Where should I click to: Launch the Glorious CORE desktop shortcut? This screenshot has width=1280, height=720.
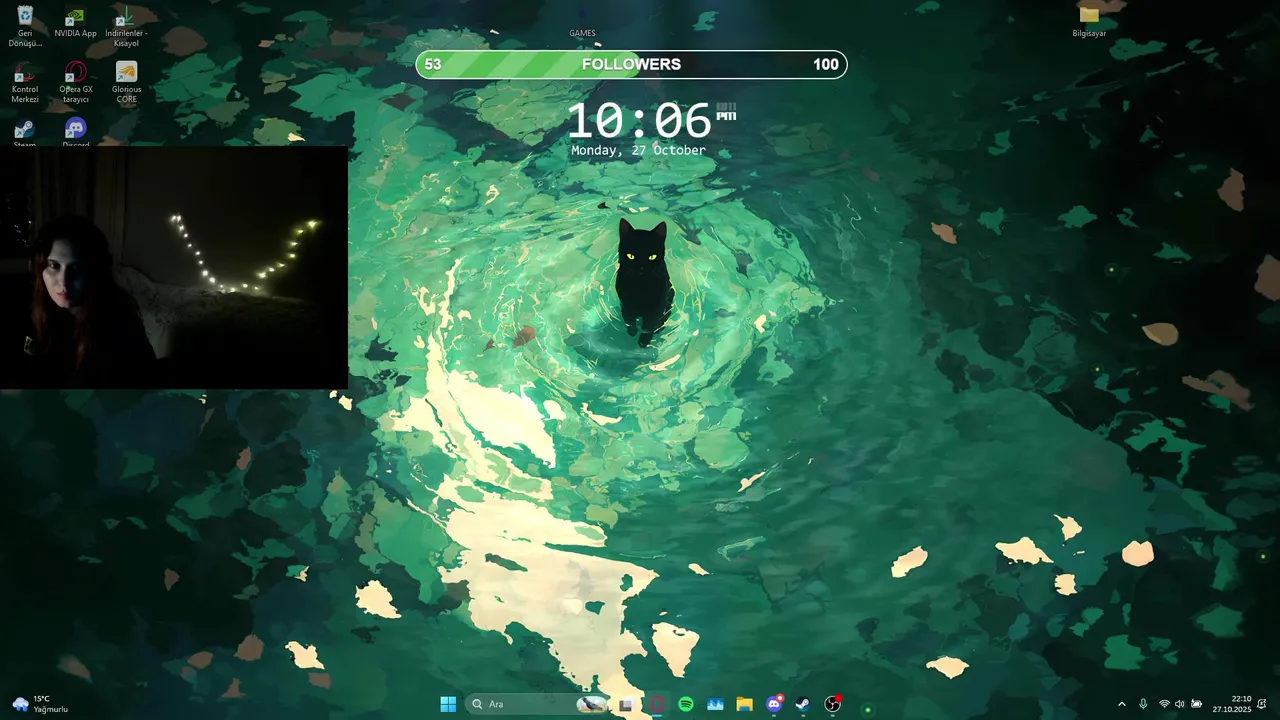[126, 83]
